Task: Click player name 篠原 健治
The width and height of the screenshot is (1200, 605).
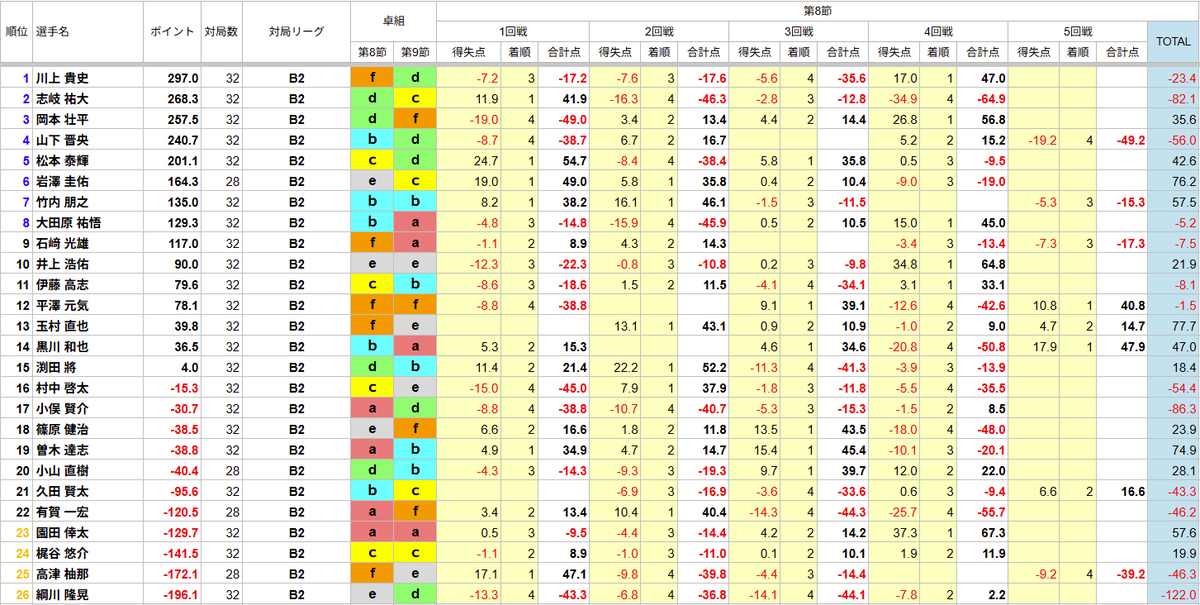Action: point(62,430)
